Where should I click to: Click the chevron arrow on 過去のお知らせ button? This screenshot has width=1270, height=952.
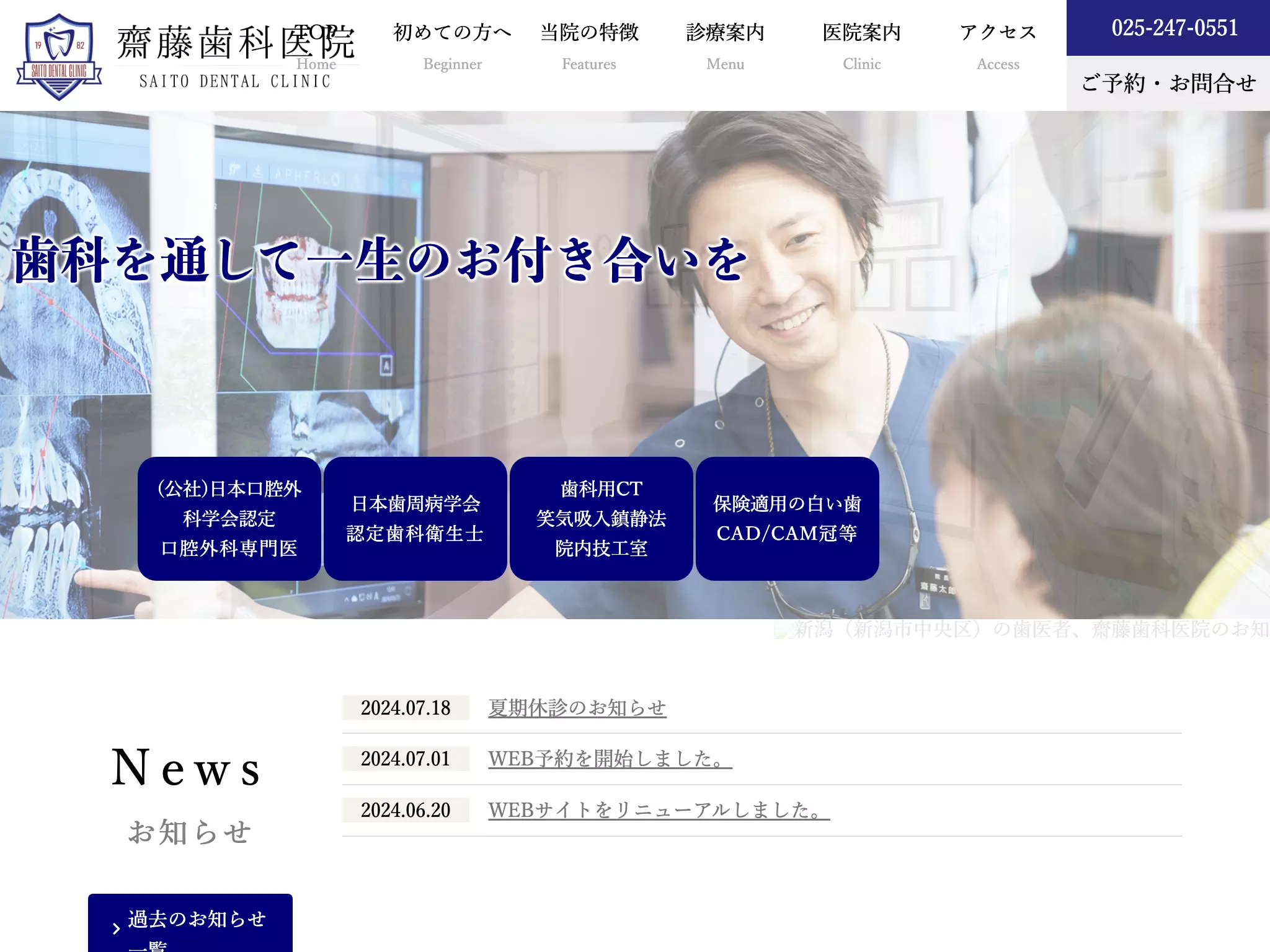tap(116, 928)
